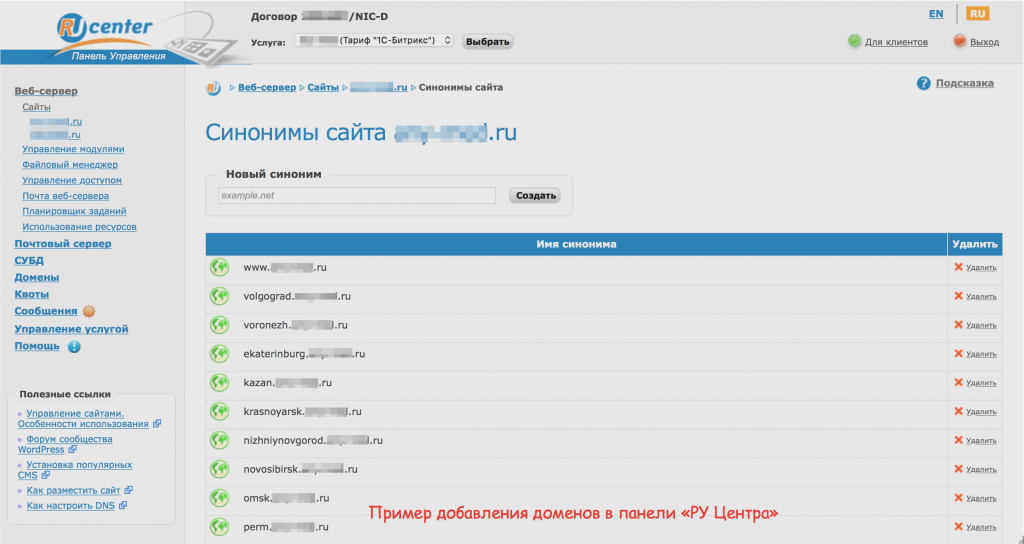Click the globe icon in the nizhniynovgorod row
Viewport: 1024px width, 544px height.
pos(219,440)
